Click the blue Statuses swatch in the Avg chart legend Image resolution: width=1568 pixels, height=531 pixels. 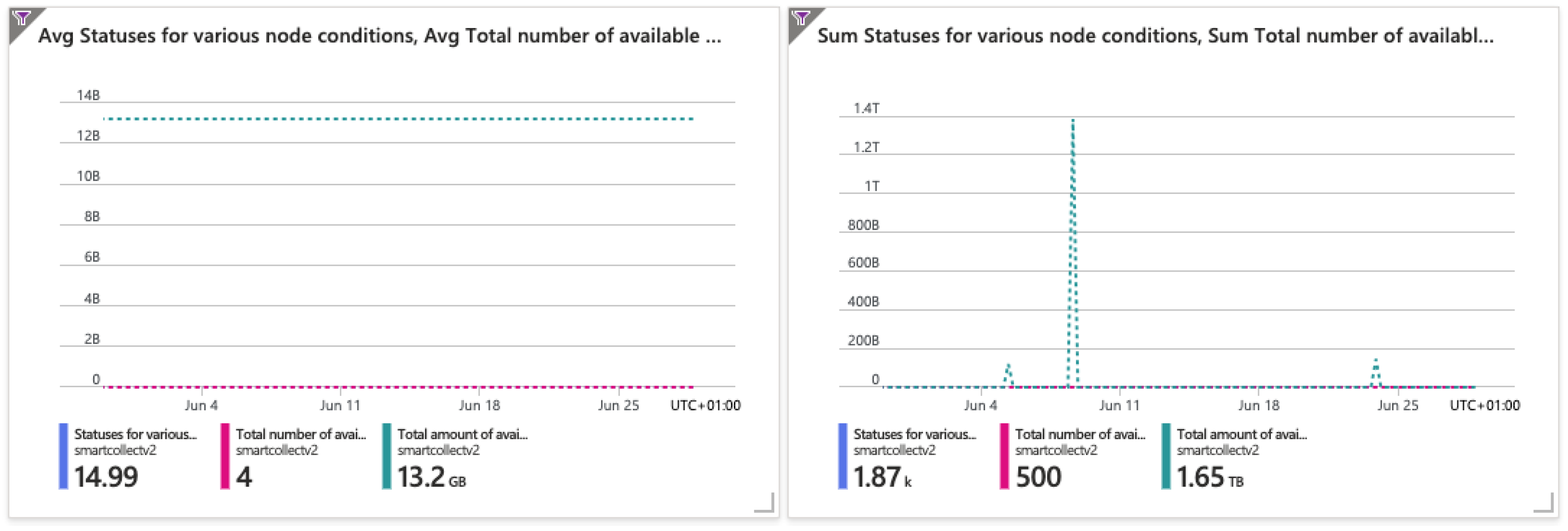tap(63, 456)
